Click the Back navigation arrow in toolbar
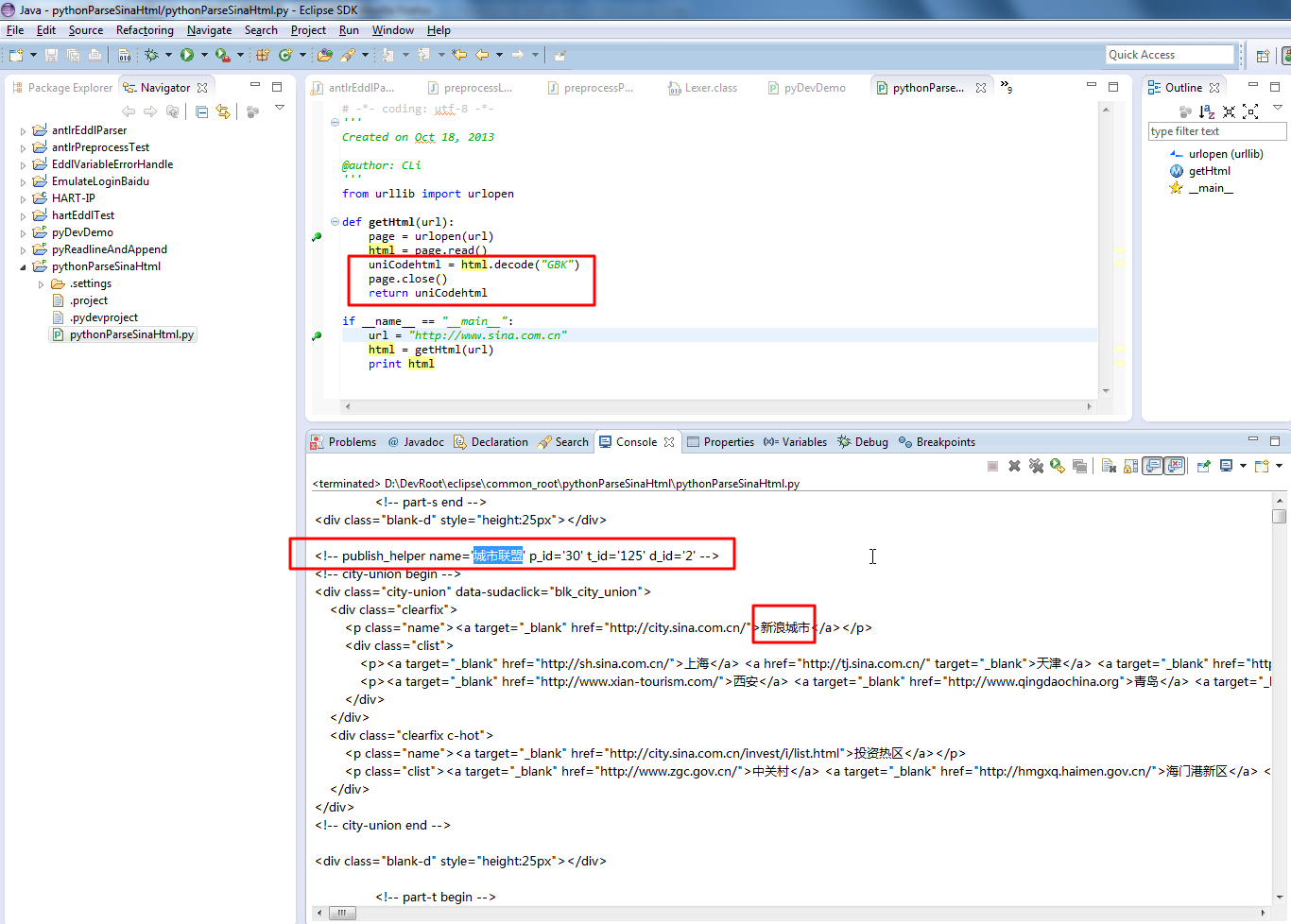1291x924 pixels. (x=482, y=55)
